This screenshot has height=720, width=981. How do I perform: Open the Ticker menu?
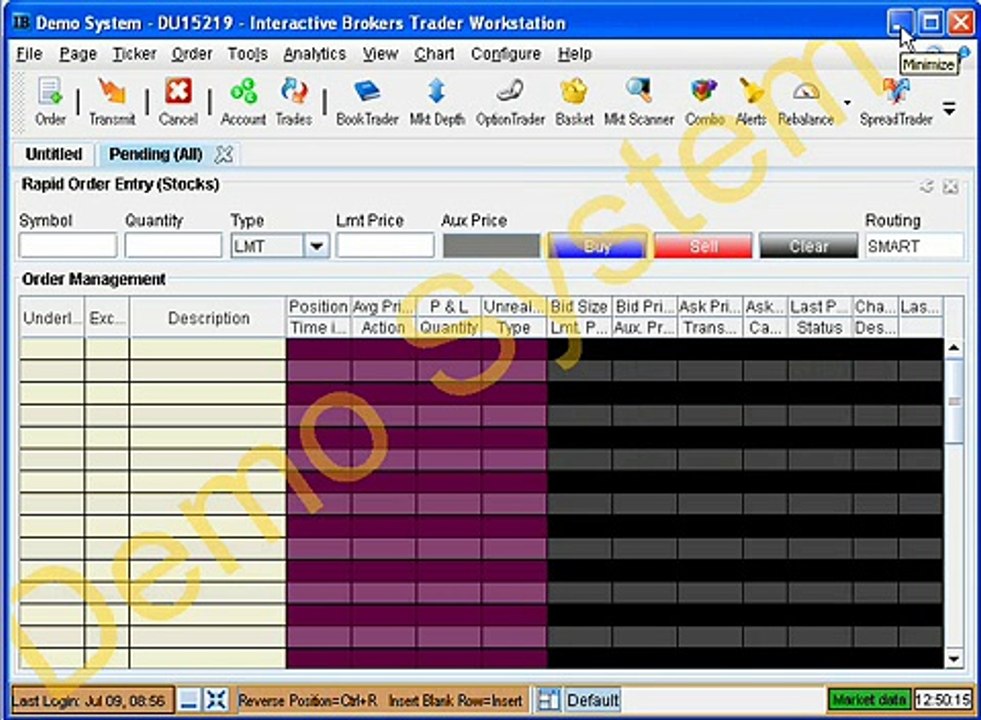[x=134, y=54]
